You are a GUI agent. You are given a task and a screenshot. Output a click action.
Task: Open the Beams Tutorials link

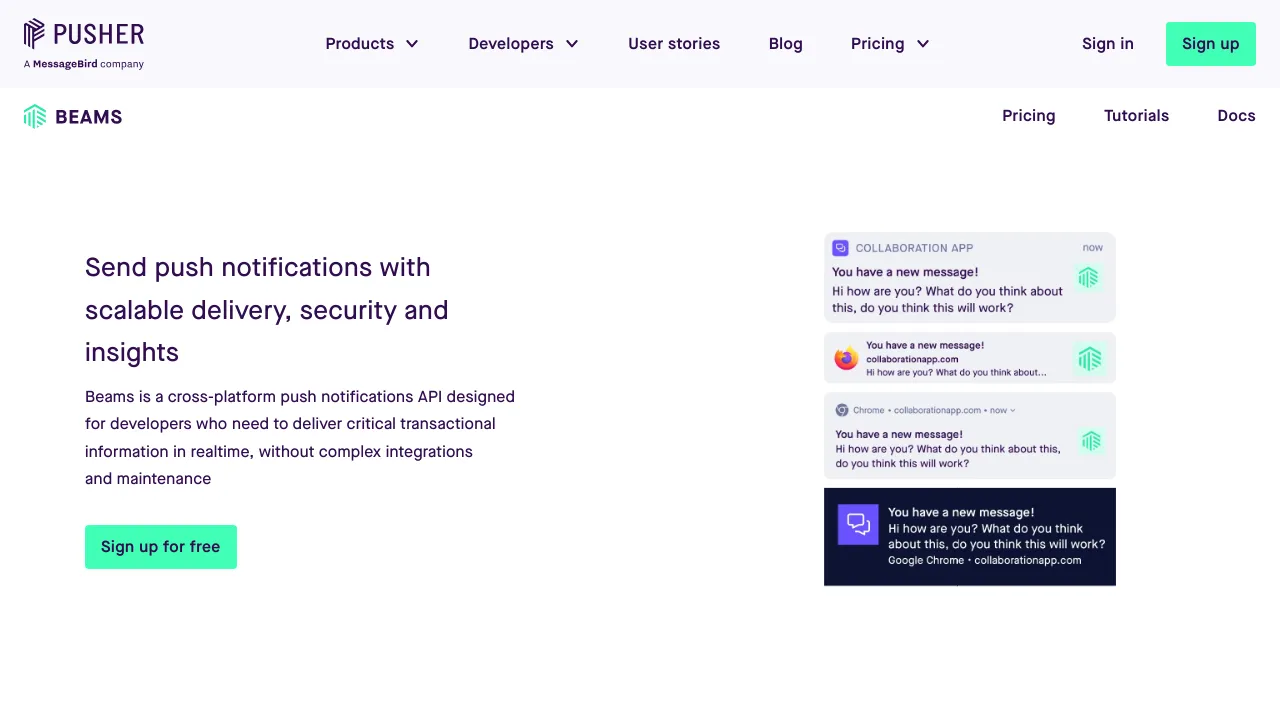click(x=1136, y=116)
